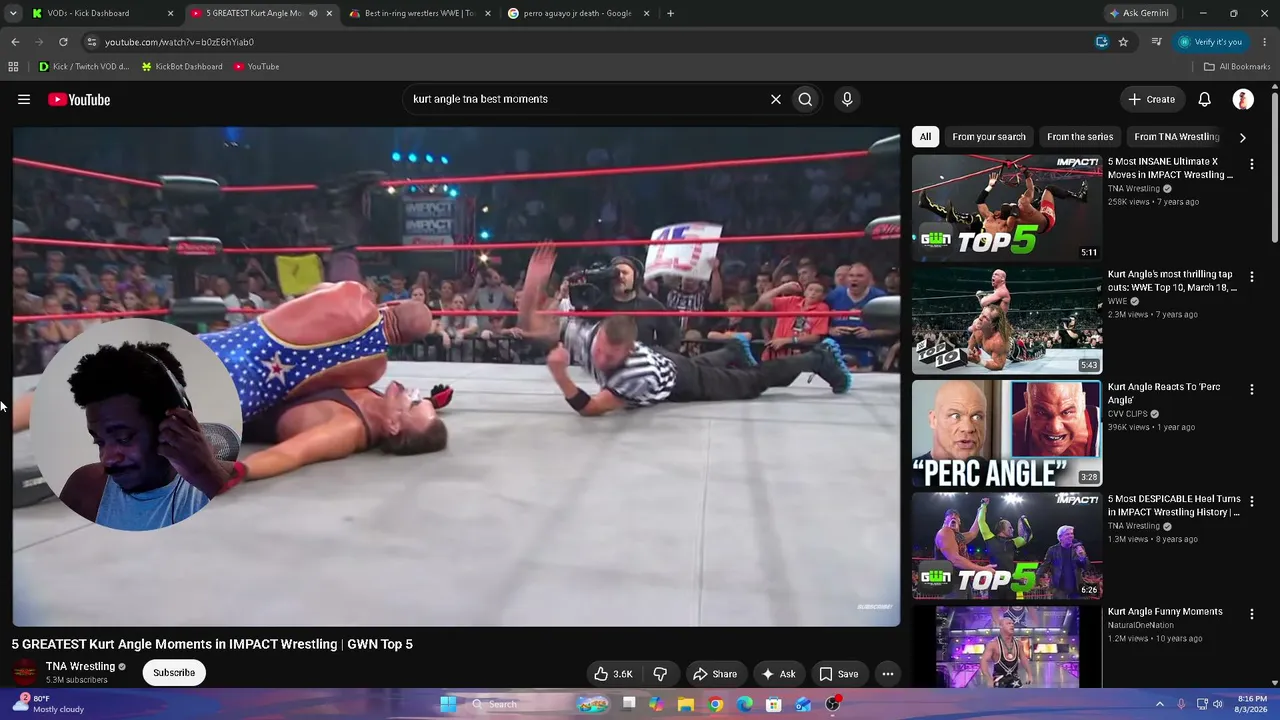Open a new browser tab

point(670,14)
